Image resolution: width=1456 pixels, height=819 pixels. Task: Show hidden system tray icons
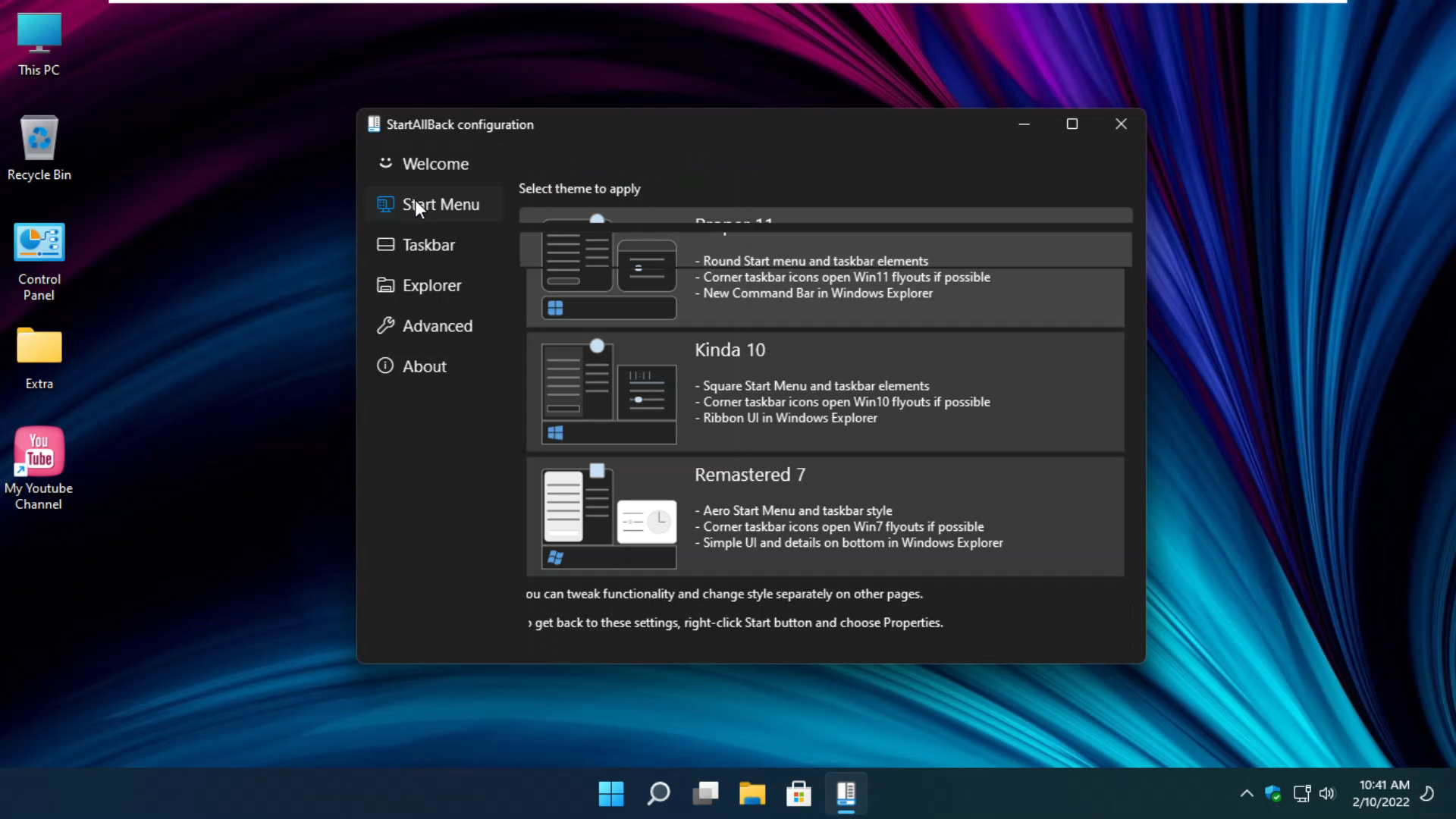point(1247,794)
